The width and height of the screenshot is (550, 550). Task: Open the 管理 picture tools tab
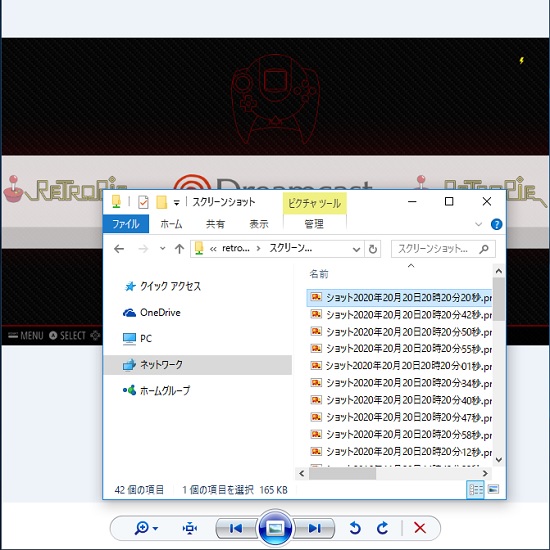click(x=314, y=224)
